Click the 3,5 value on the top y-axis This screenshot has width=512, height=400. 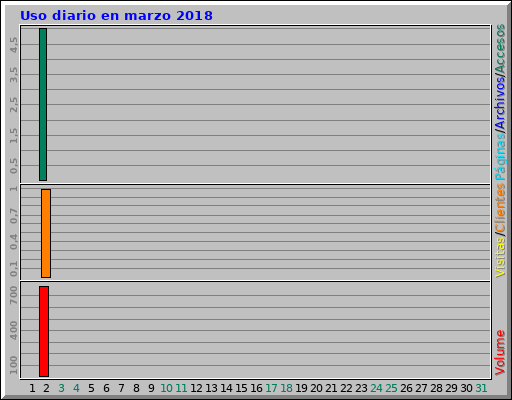coord(13,75)
